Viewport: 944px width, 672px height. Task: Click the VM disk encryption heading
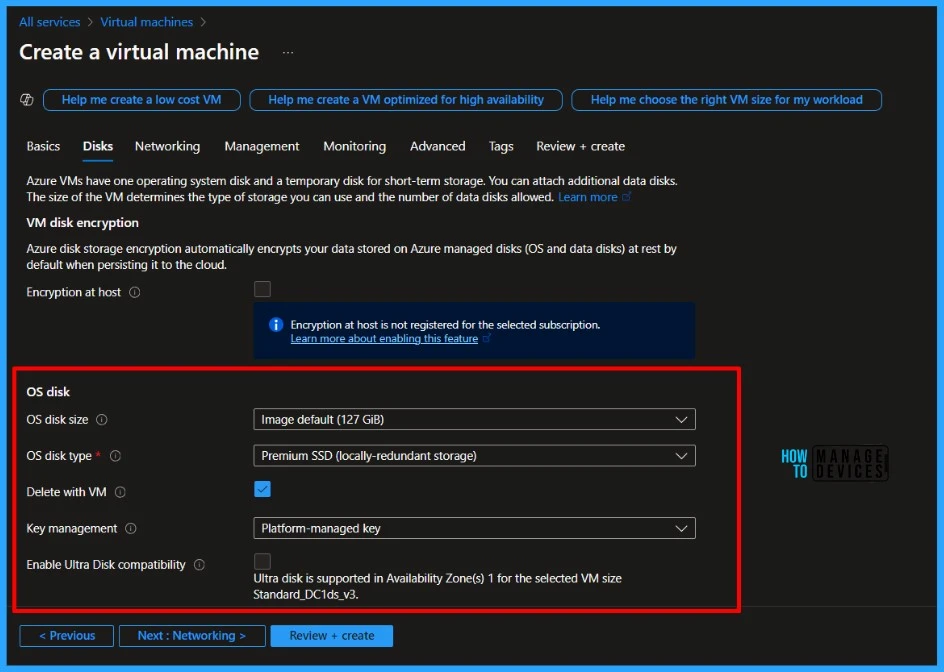tap(82, 223)
